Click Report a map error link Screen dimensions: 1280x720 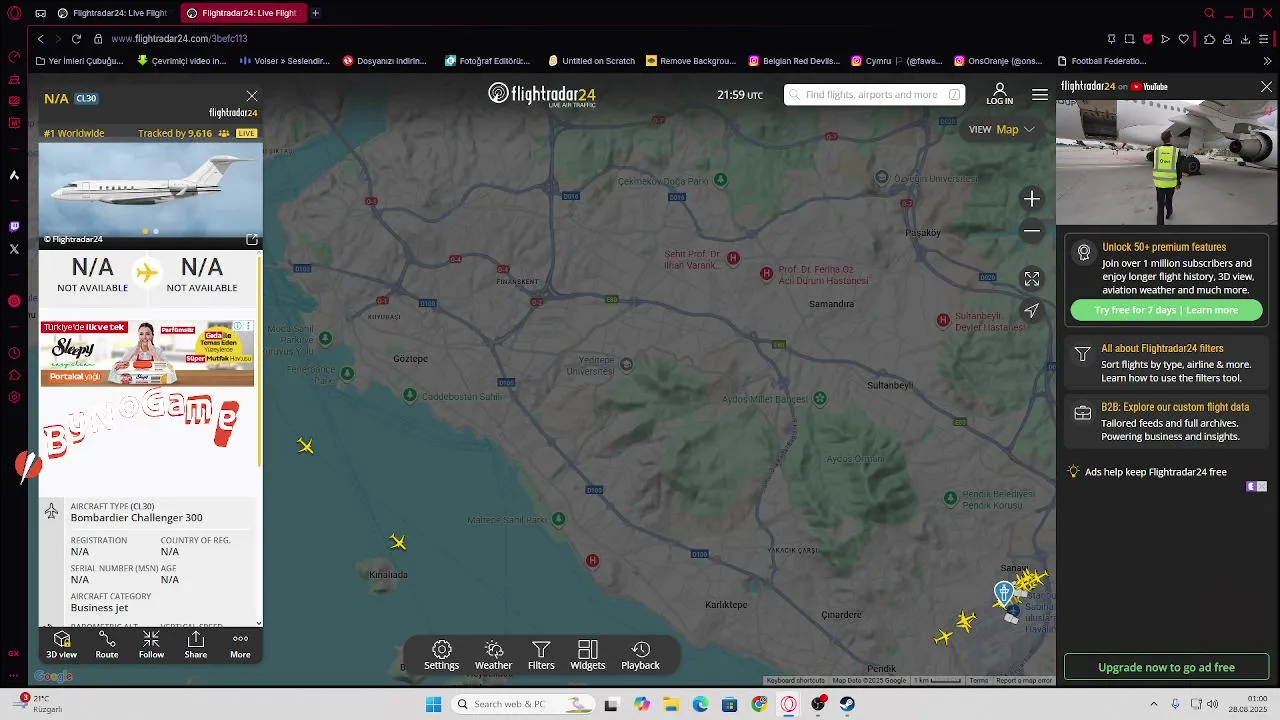[x=1024, y=681]
